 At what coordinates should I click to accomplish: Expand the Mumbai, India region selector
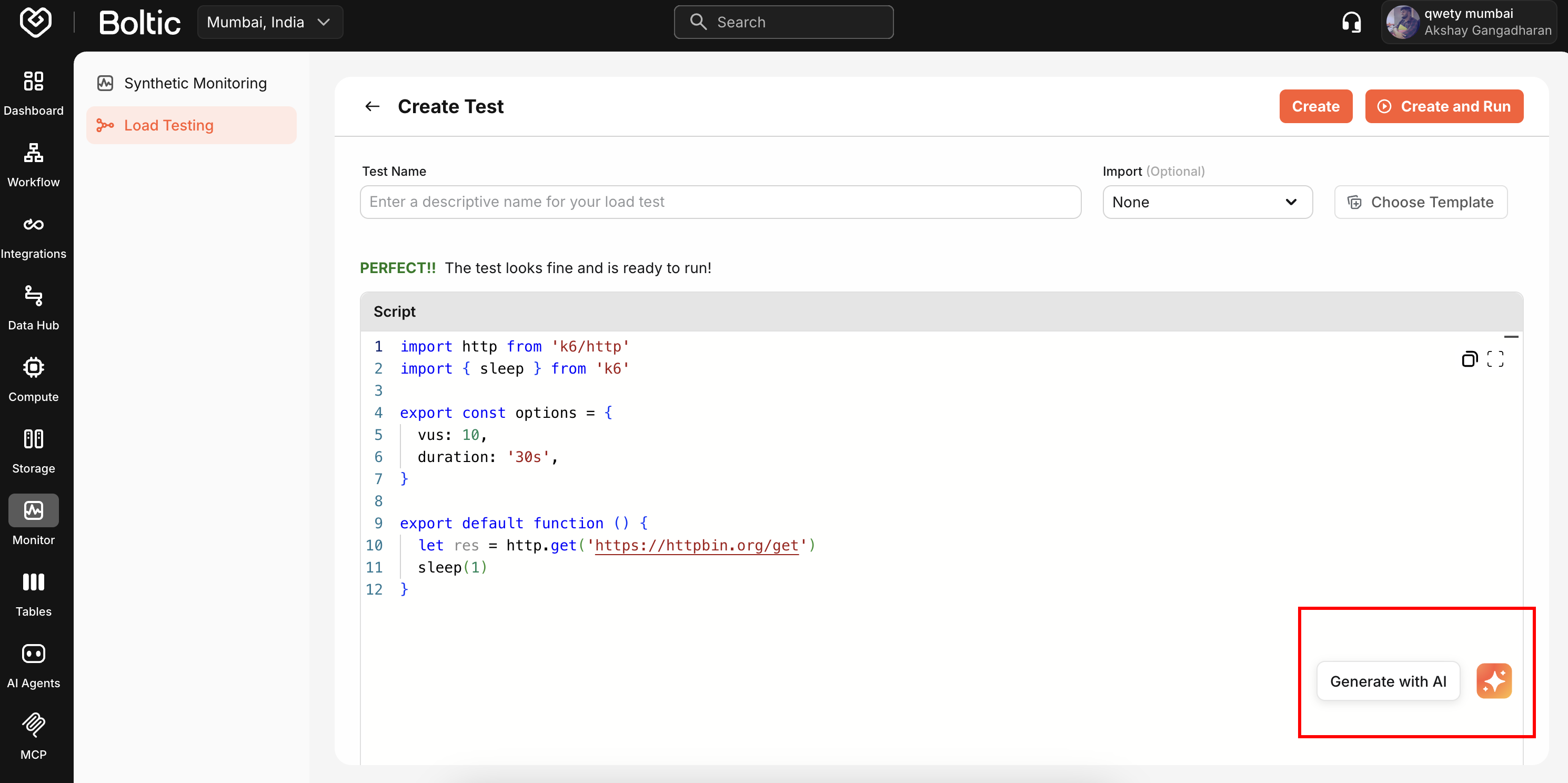(x=269, y=21)
